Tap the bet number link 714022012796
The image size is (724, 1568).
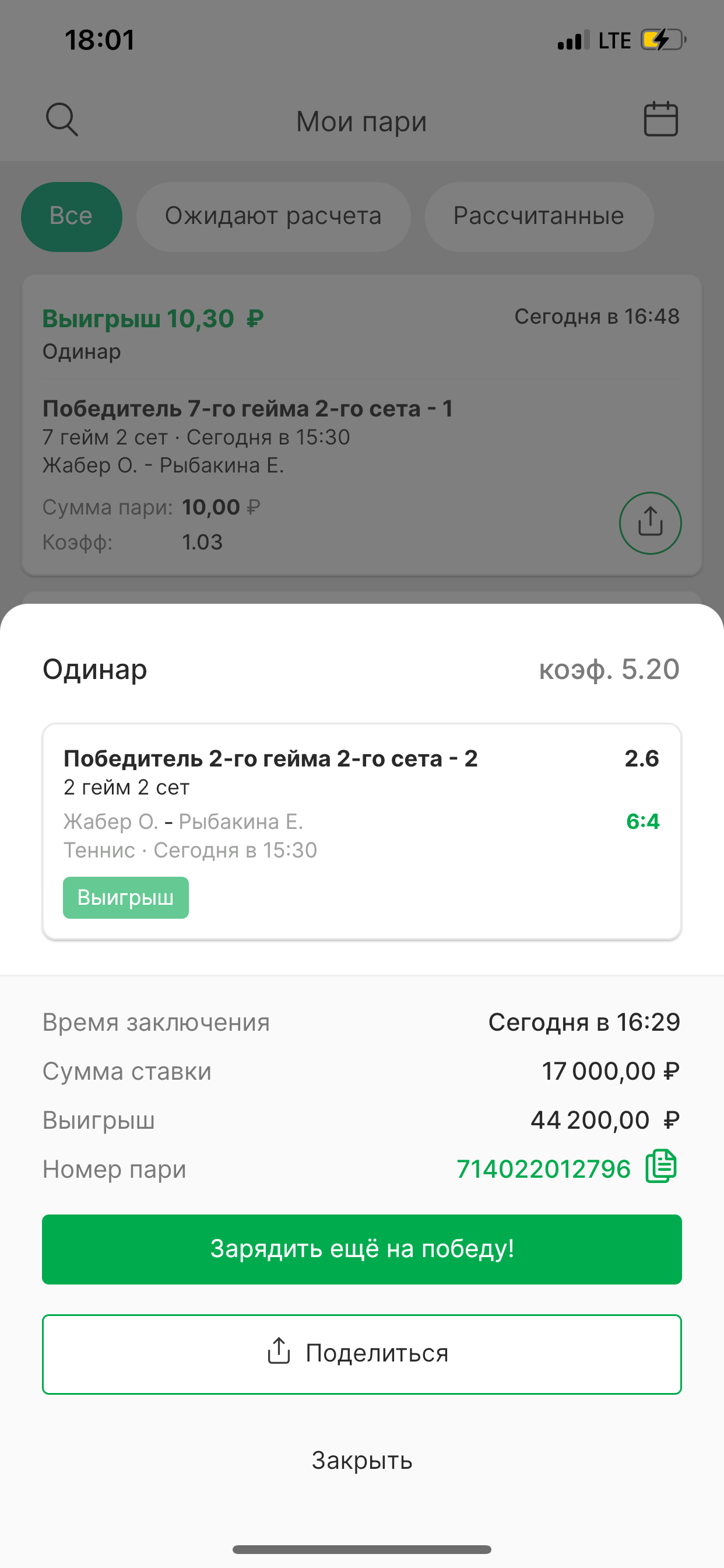[x=543, y=1168]
